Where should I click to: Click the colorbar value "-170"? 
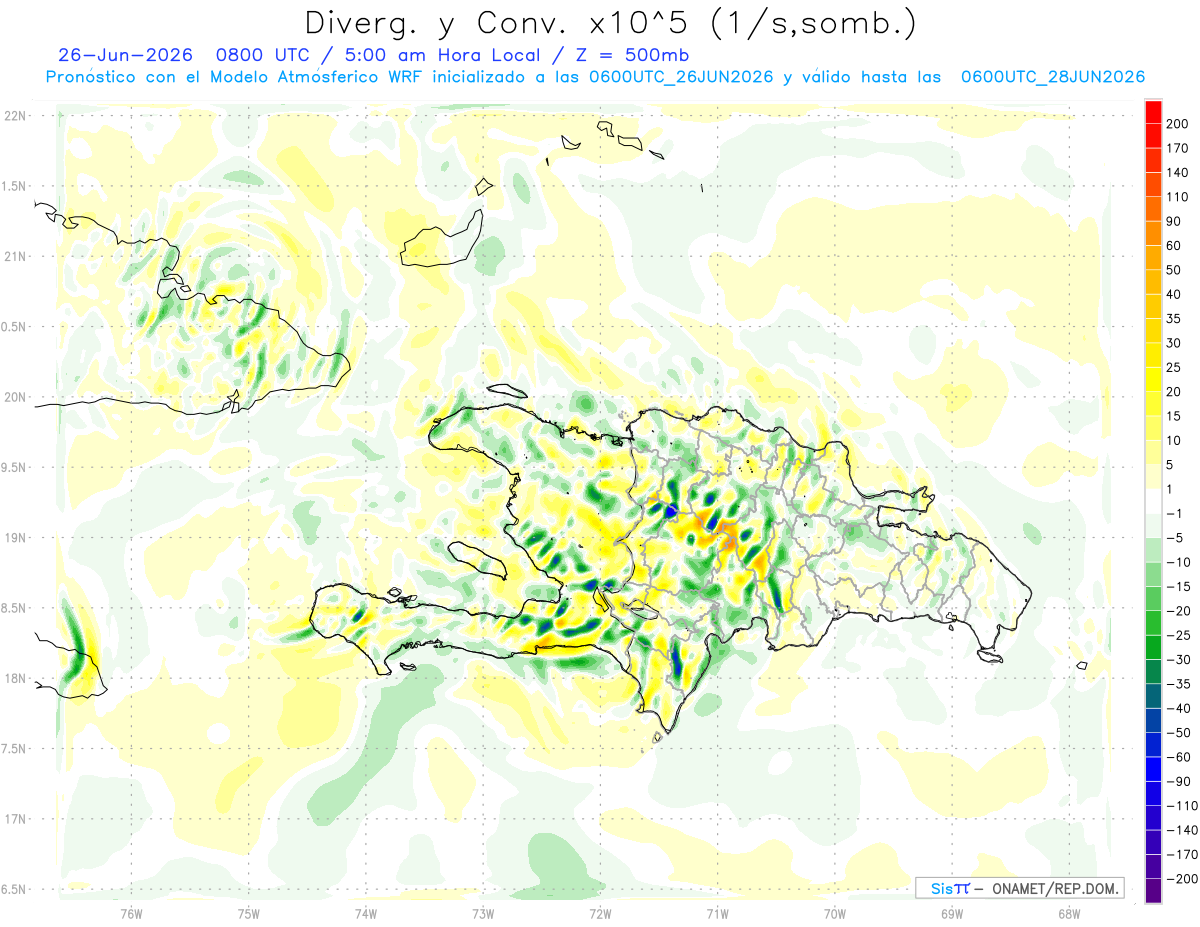click(x=1182, y=855)
